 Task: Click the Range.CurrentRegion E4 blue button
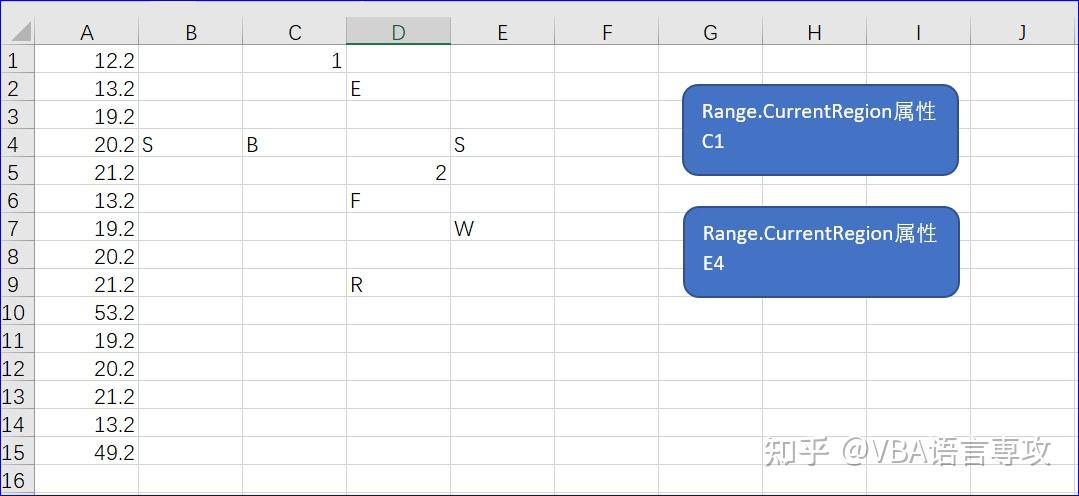[820, 251]
